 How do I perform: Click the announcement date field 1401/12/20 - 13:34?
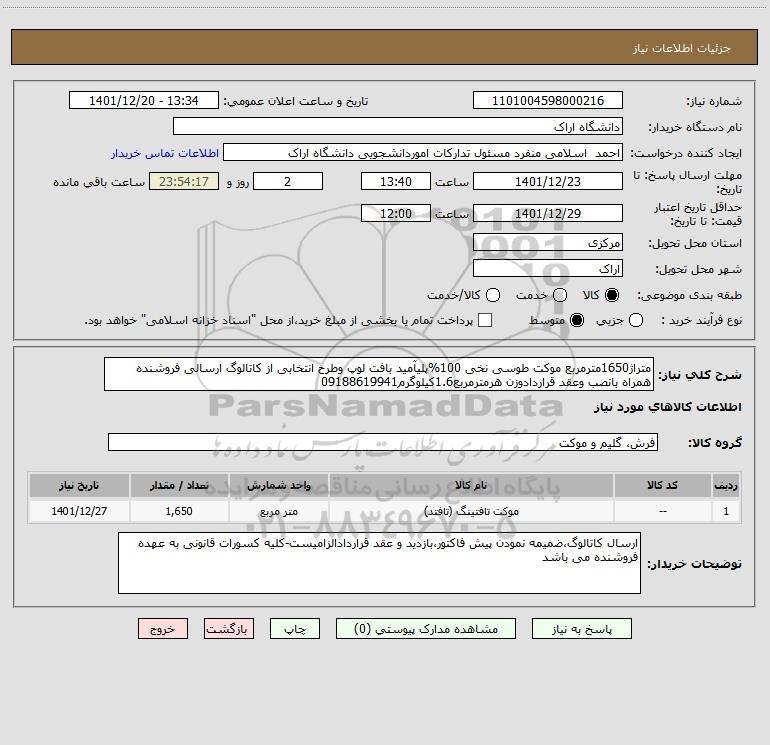(144, 100)
